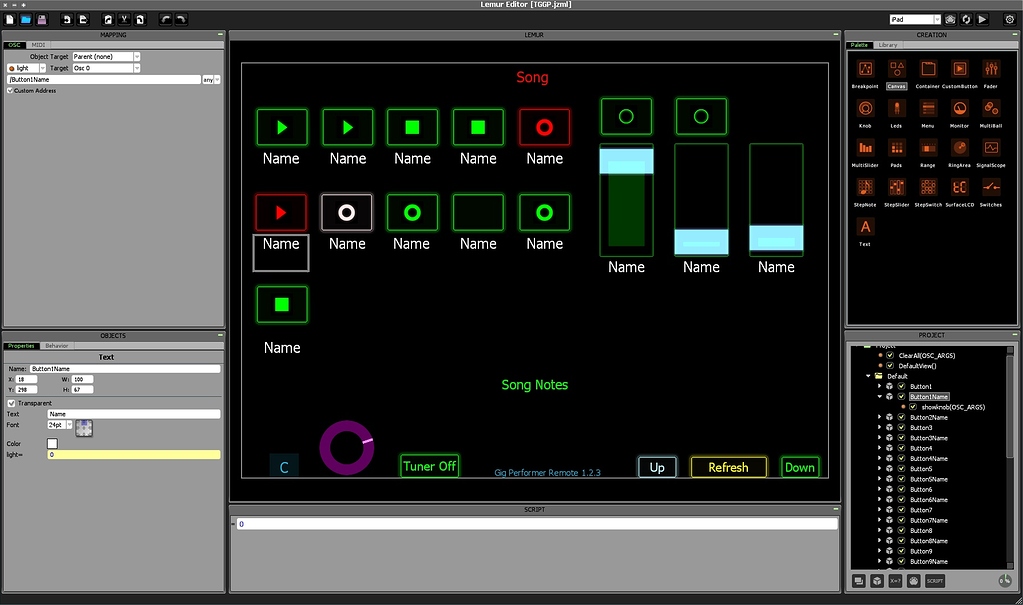This screenshot has width=1023, height=605.
Task: Click the Refresh button on the canvas
Action: pos(728,467)
